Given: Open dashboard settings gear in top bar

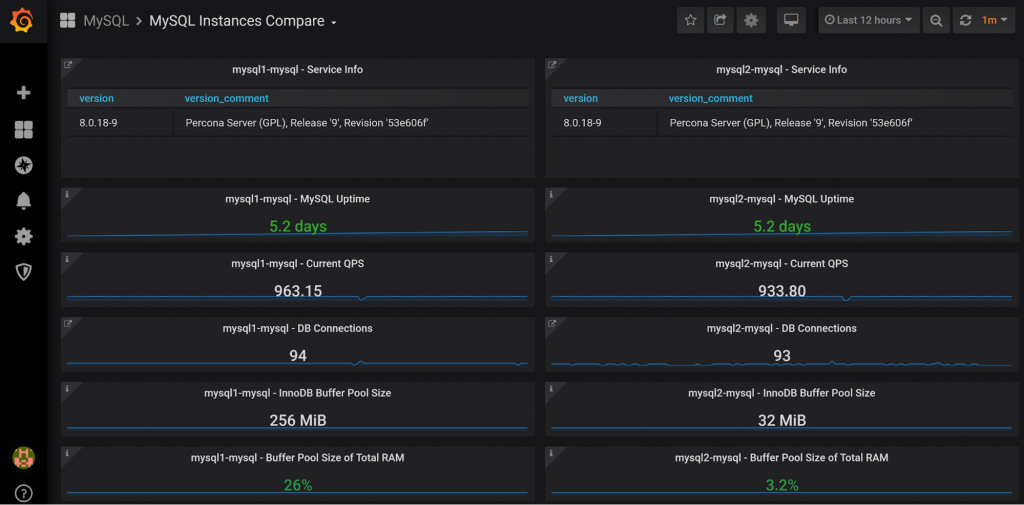Looking at the screenshot, I should pyautogui.click(x=750, y=21).
